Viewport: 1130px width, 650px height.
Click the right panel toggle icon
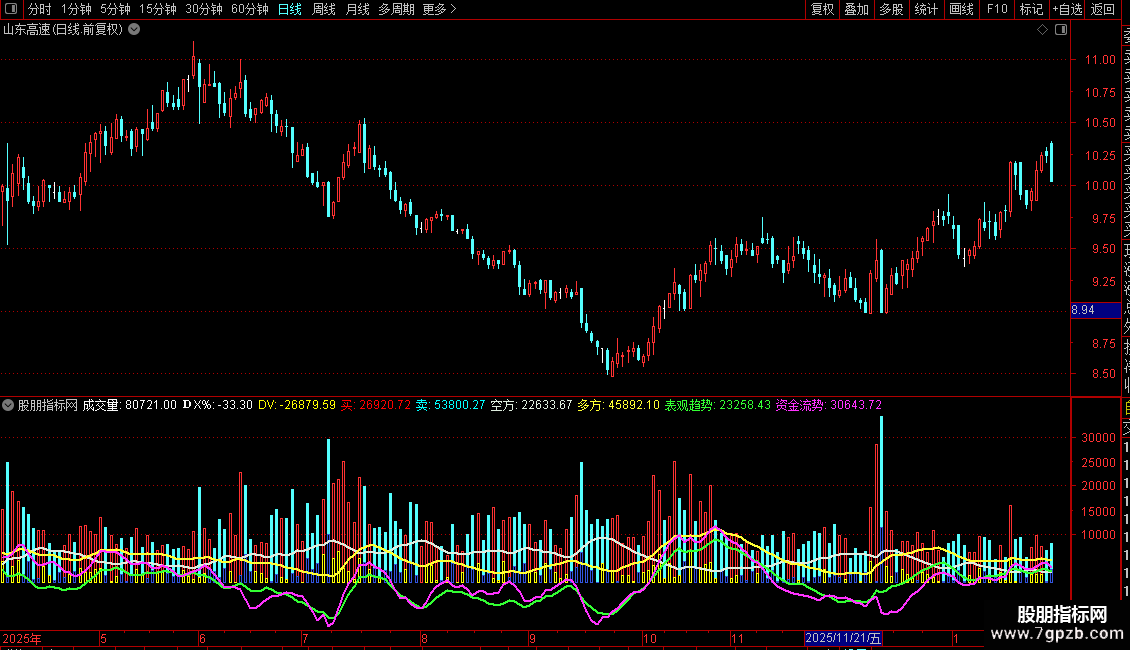coord(1060,29)
